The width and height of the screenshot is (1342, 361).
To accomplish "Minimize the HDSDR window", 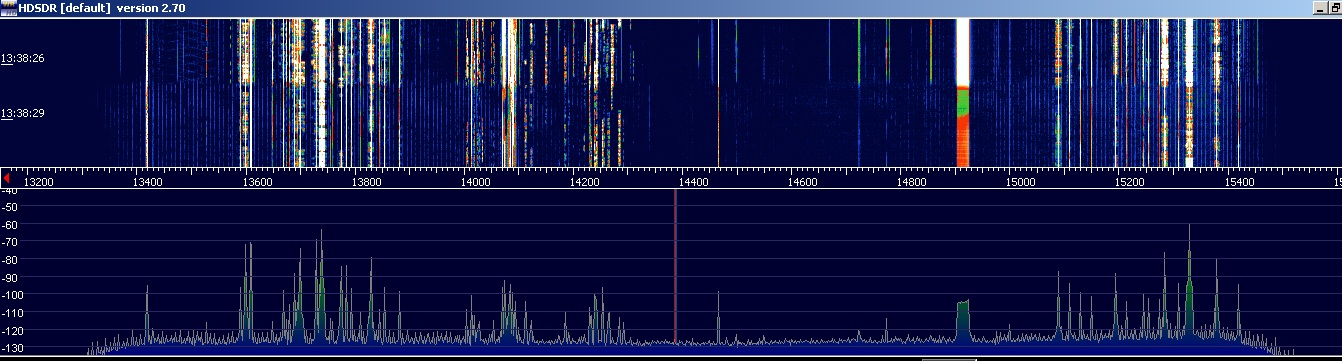I will click(x=1321, y=8).
